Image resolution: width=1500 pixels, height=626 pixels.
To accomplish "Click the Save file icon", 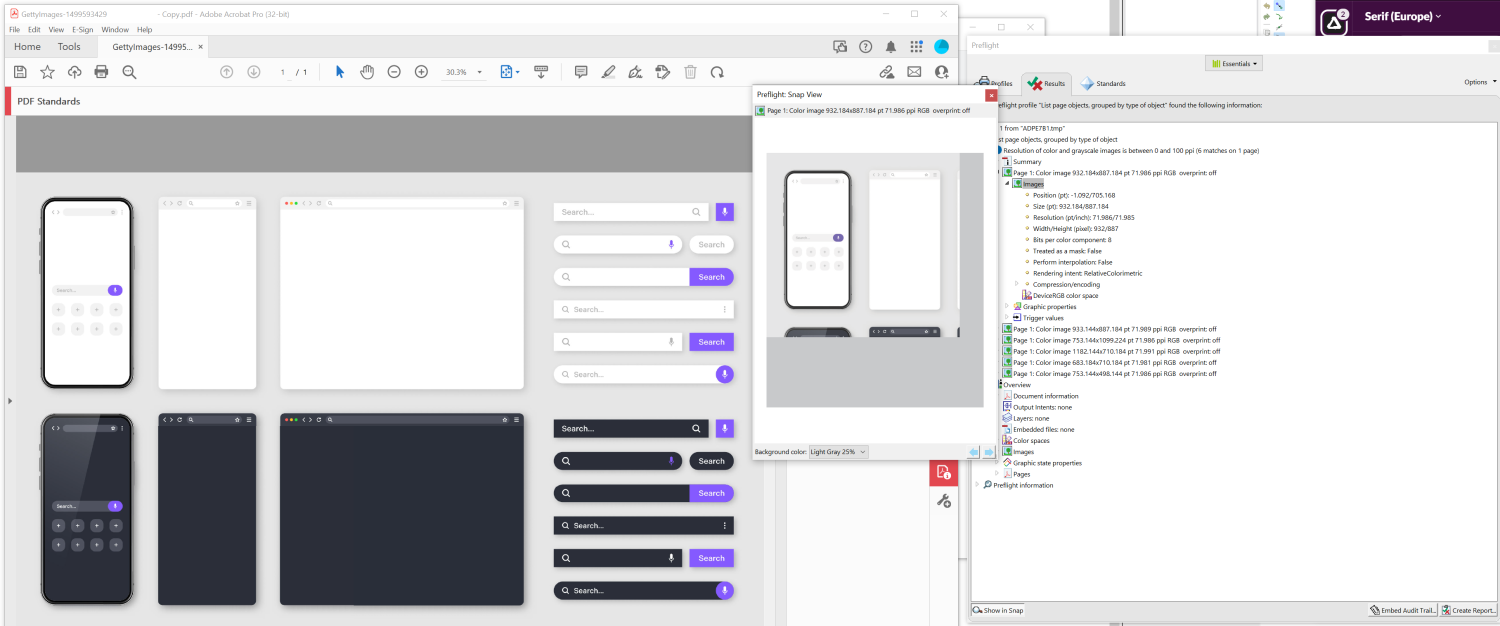I will click(20, 72).
